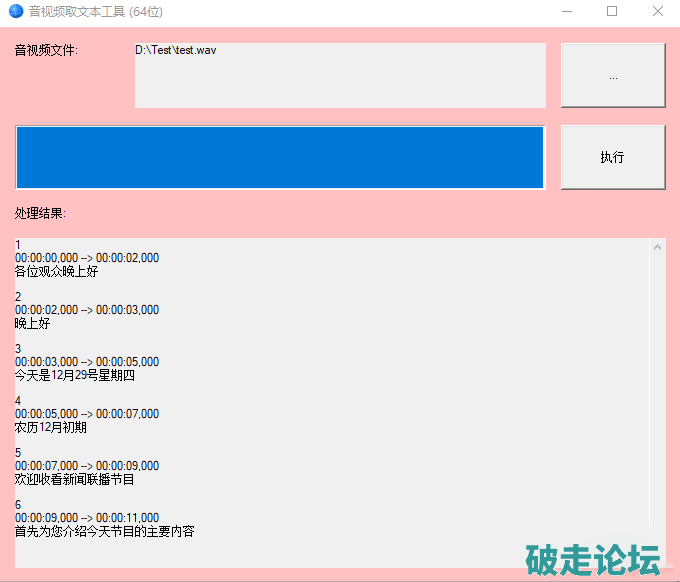The image size is (680, 582).
Task: Click the subtitle line 欢迎收看新闻联播节目
Action: click(x=75, y=479)
